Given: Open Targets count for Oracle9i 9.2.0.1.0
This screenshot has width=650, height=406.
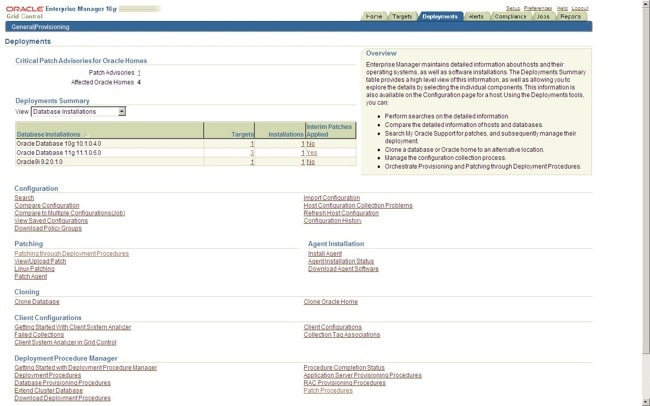Looking at the screenshot, I should click(252, 162).
